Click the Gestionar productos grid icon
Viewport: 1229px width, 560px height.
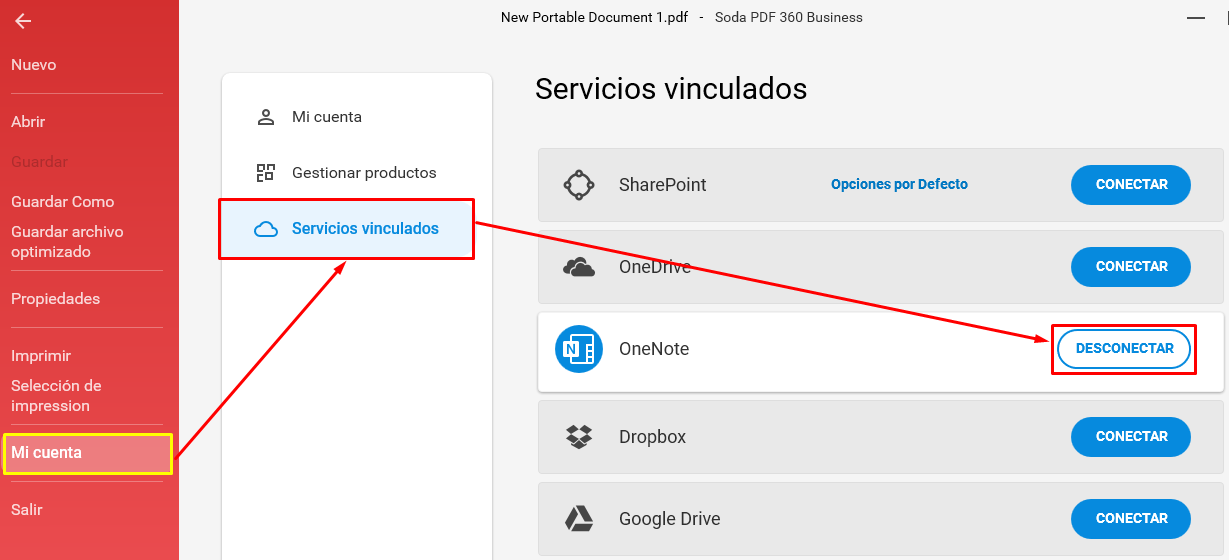pos(265,173)
